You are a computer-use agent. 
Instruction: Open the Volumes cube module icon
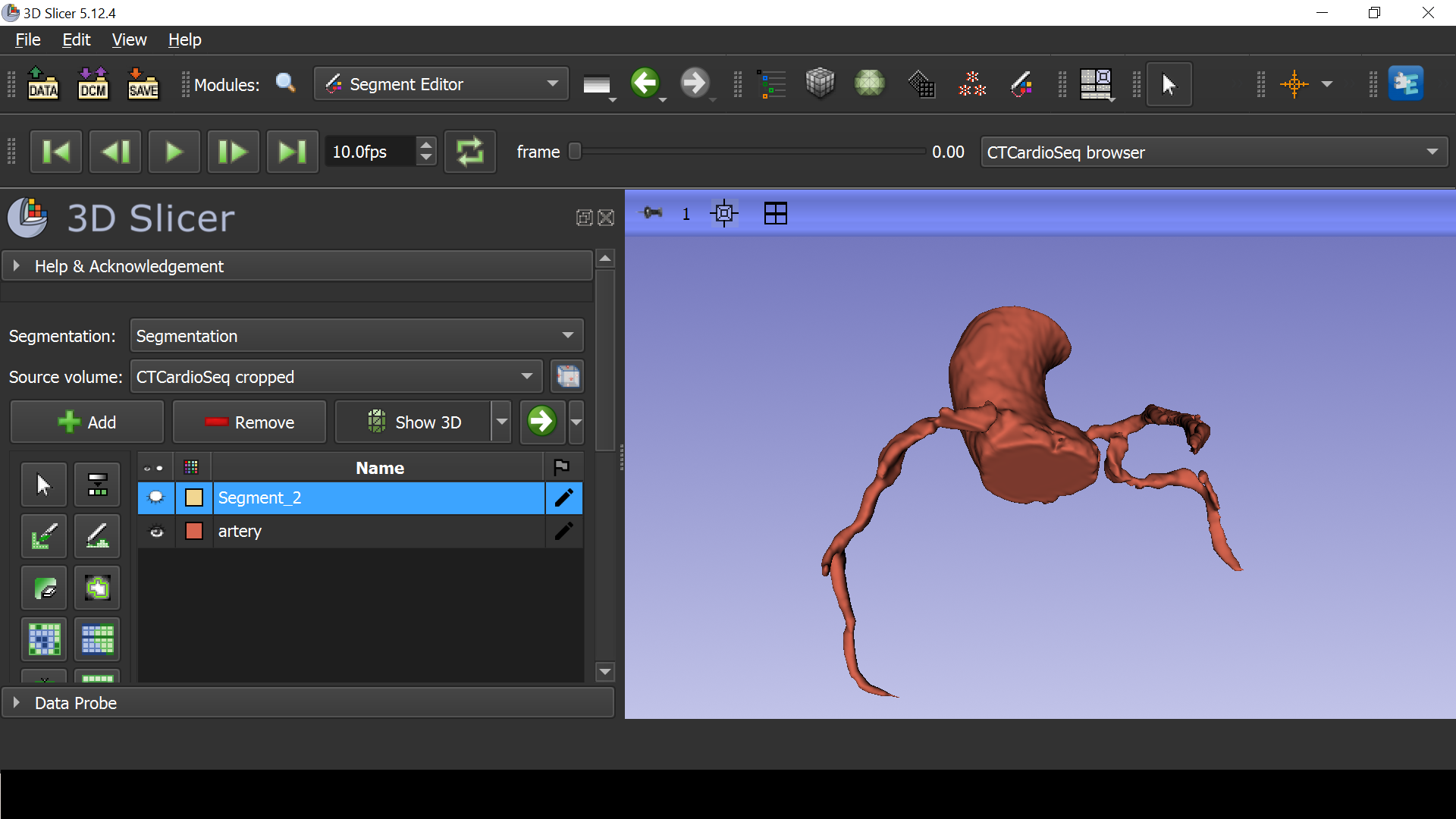point(820,83)
